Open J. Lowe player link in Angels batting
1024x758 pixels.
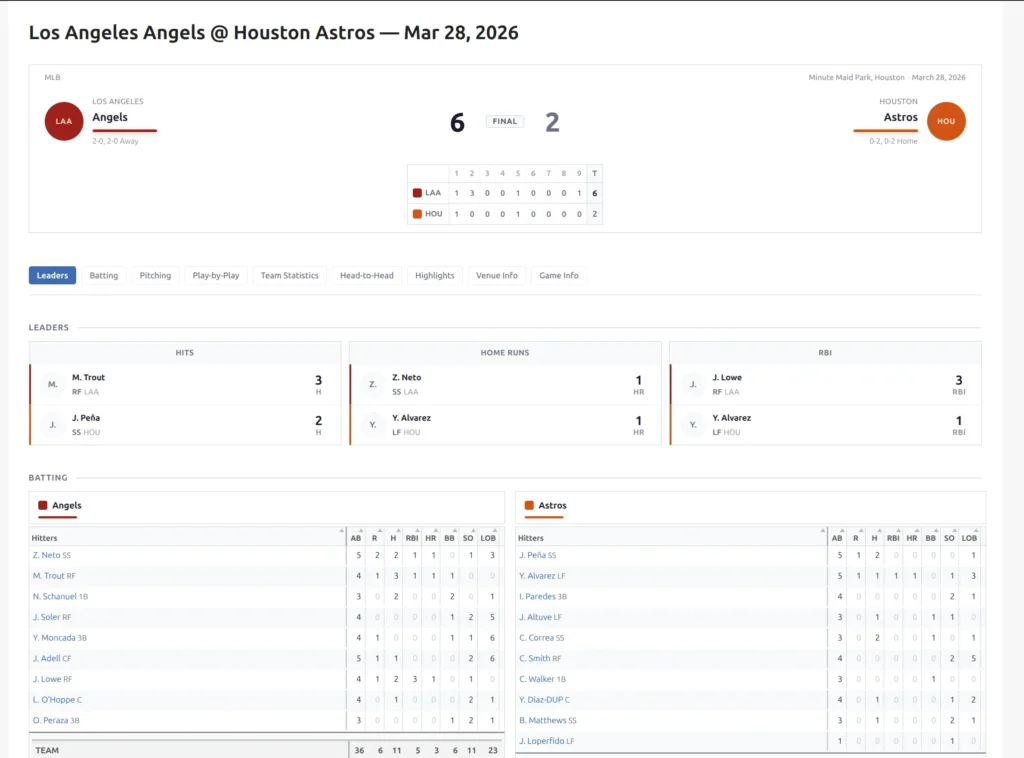pos(47,679)
